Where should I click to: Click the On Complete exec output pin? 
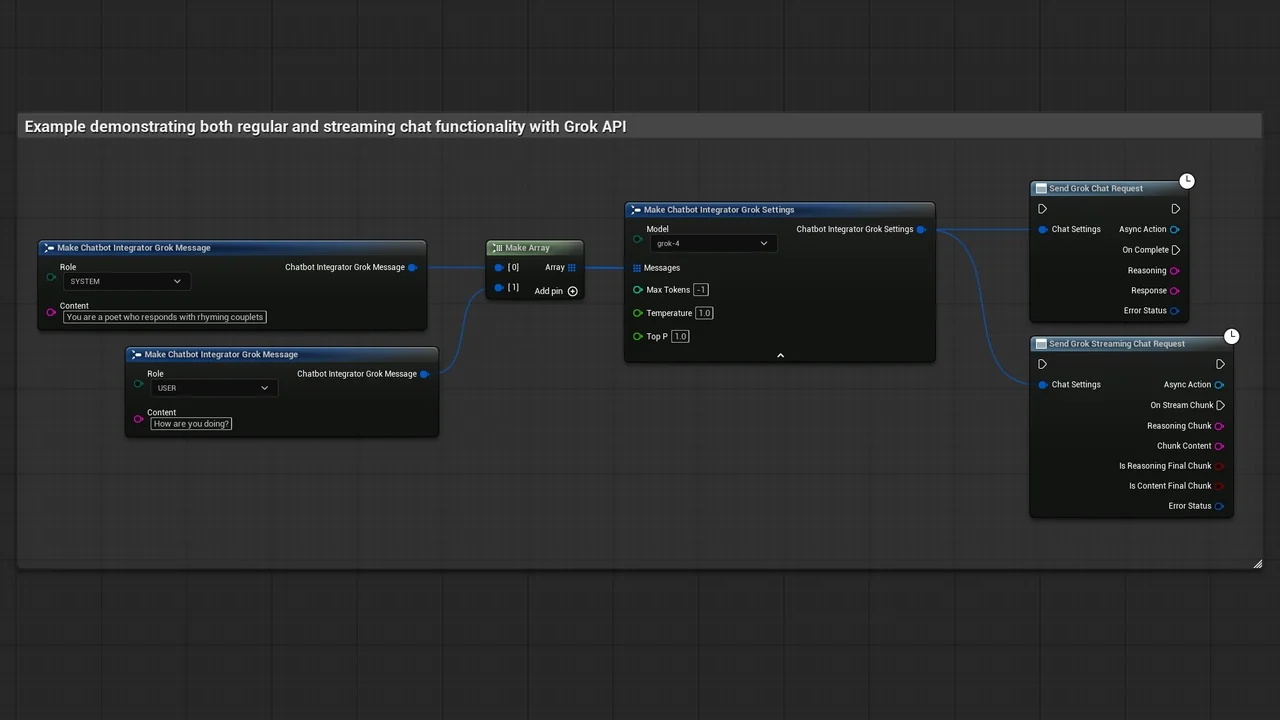pos(1175,250)
